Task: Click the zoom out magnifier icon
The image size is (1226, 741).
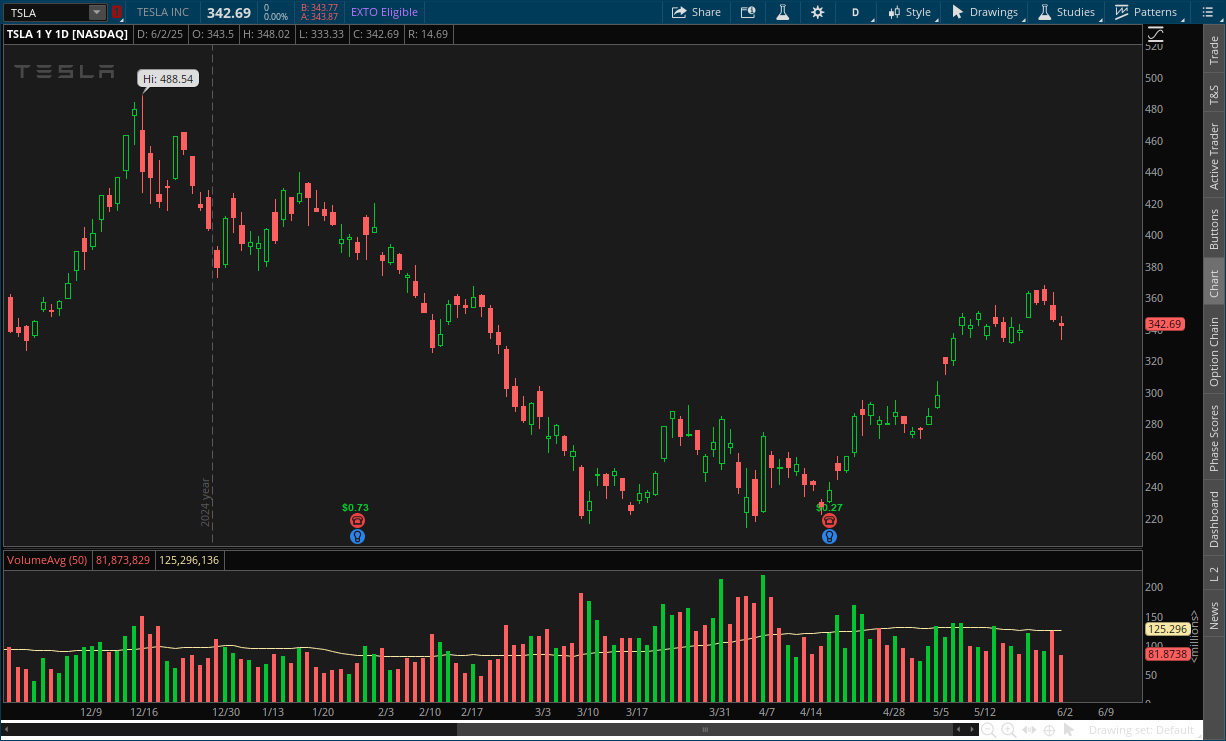Action: 989,731
